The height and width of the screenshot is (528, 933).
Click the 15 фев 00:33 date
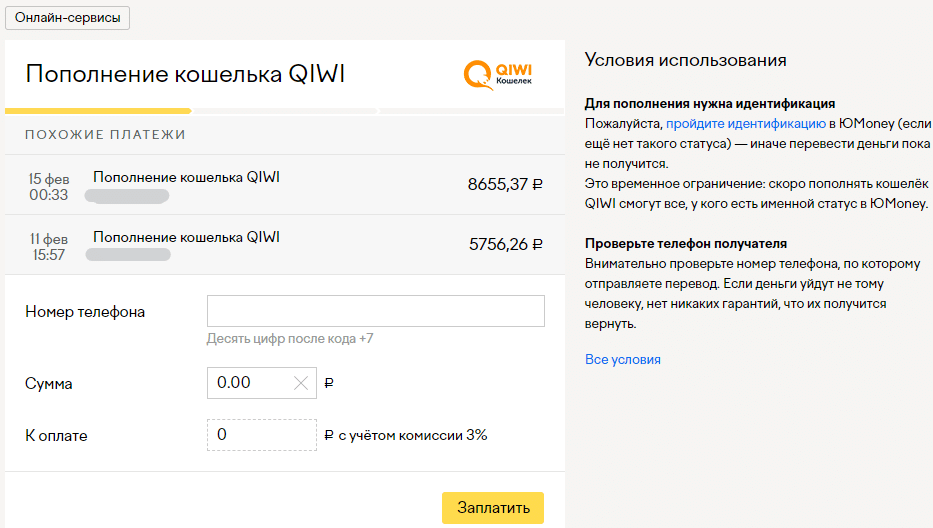[x=49, y=187]
